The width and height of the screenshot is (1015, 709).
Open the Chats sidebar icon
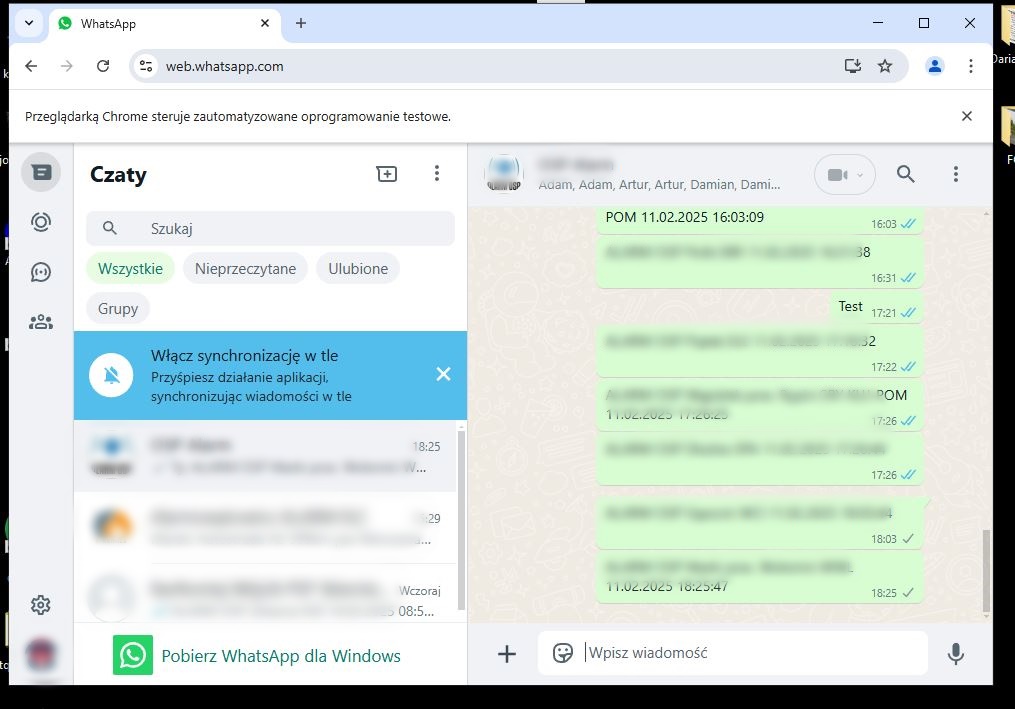click(x=41, y=172)
